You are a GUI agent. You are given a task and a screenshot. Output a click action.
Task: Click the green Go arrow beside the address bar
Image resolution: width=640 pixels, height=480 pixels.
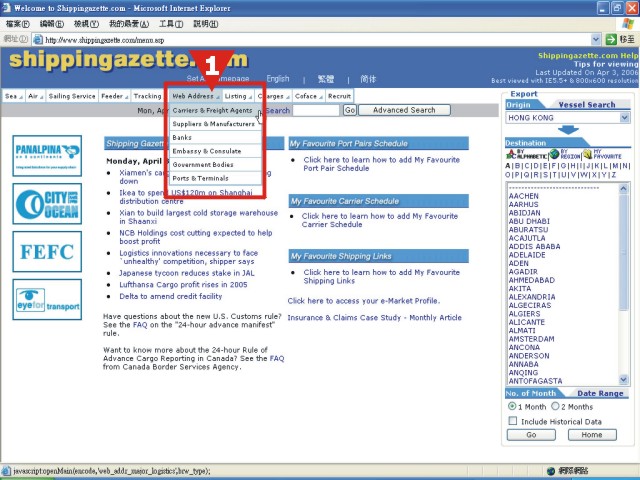611,40
